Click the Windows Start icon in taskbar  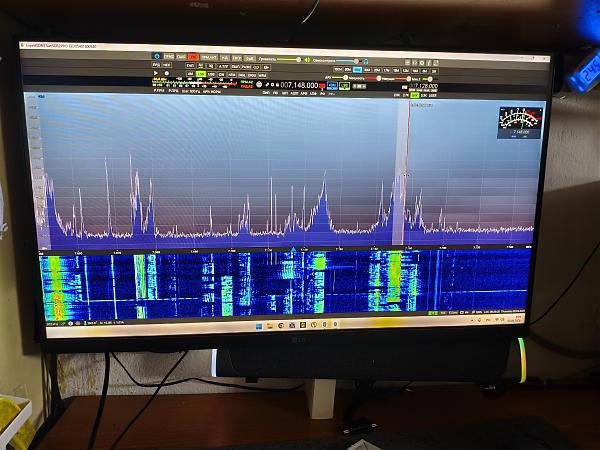258,325
